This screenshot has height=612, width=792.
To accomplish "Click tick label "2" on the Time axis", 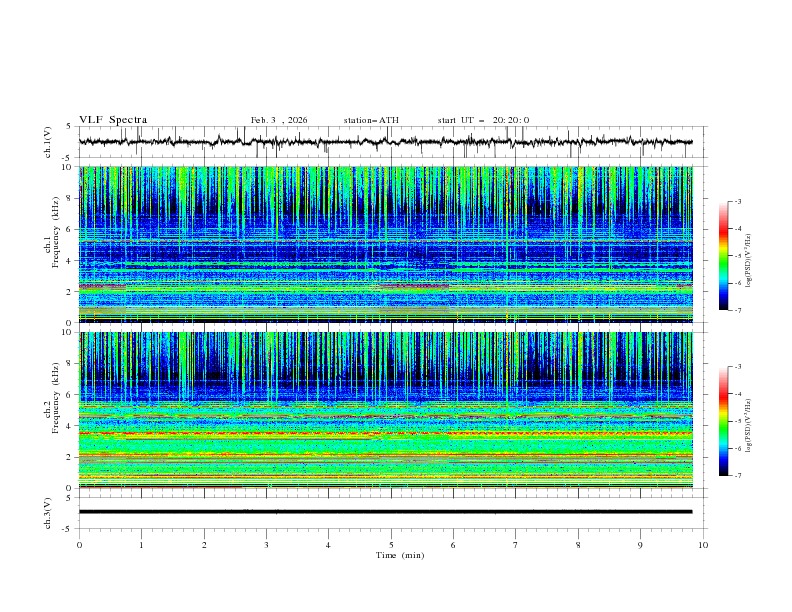I will pos(204,545).
